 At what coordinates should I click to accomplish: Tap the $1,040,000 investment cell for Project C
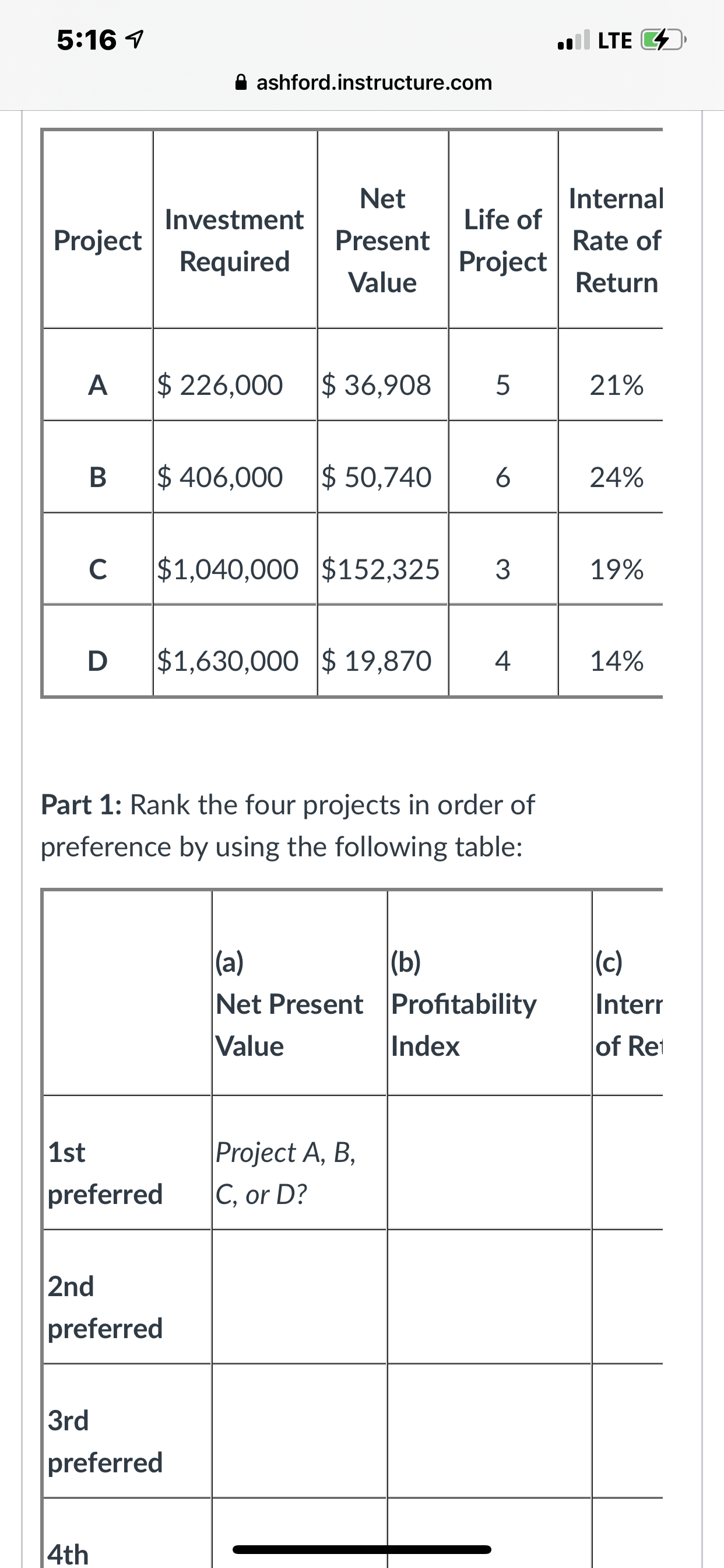point(235,569)
